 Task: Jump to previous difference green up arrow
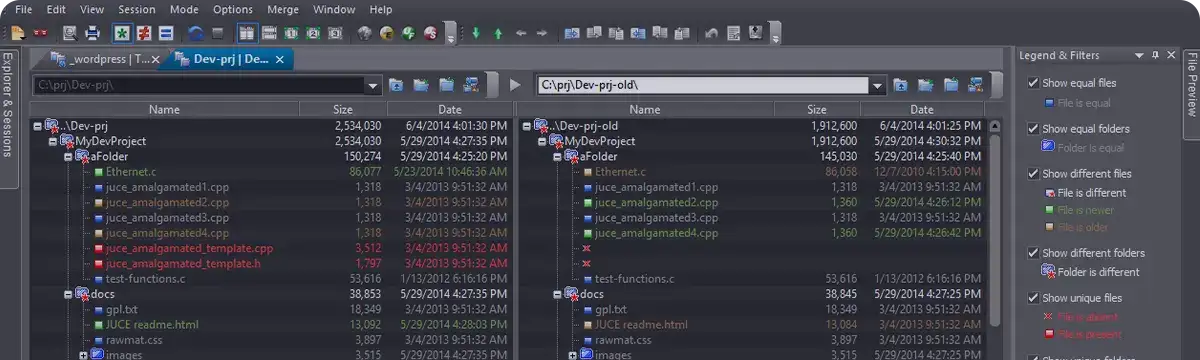tap(498, 33)
